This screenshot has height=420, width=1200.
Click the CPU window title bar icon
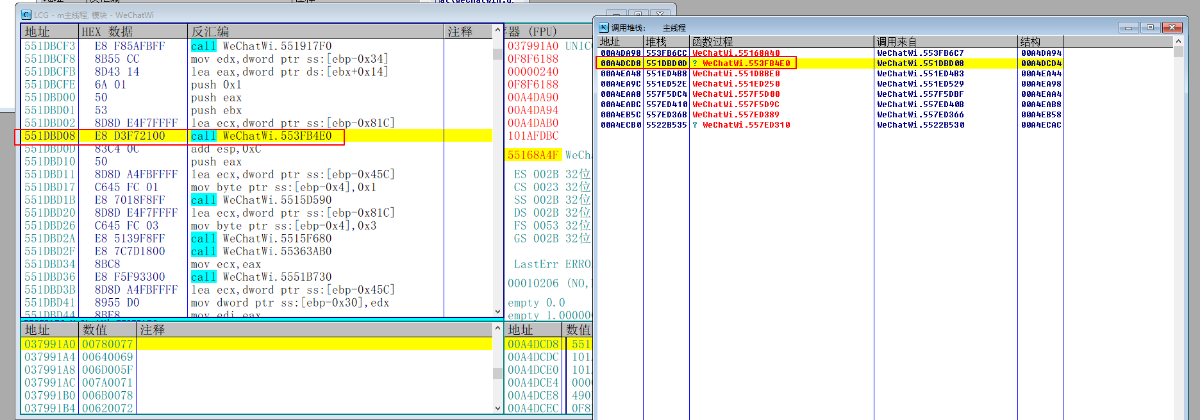[x=26, y=15]
